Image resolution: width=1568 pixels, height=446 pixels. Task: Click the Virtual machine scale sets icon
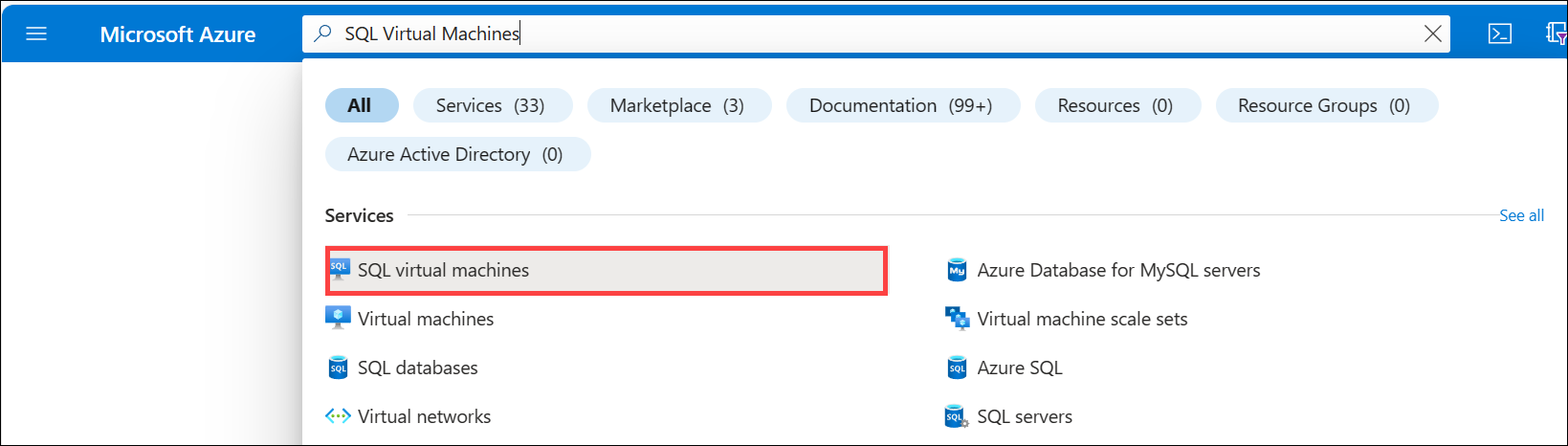(x=957, y=319)
